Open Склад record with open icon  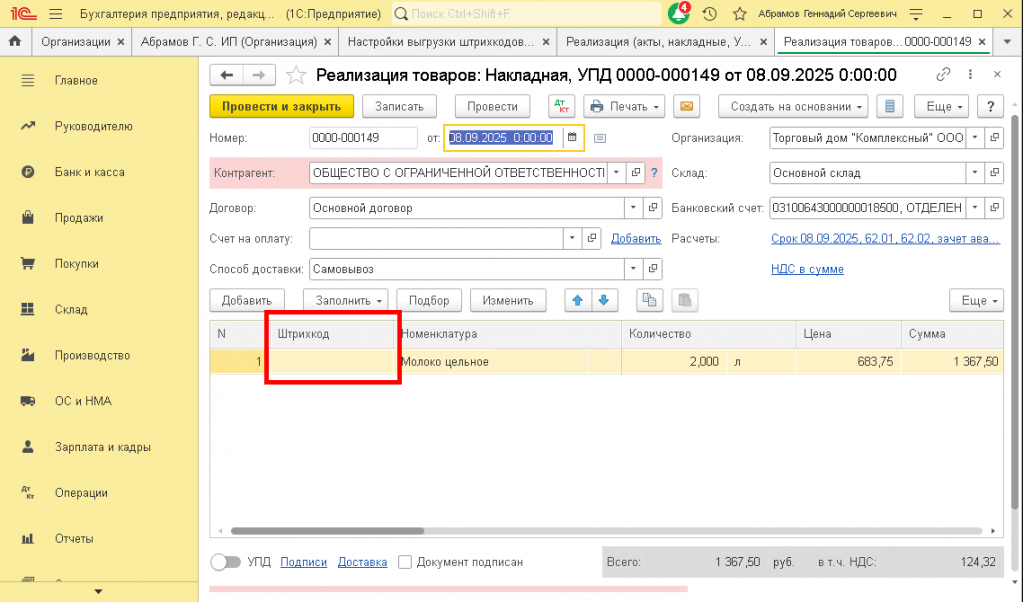pos(994,173)
